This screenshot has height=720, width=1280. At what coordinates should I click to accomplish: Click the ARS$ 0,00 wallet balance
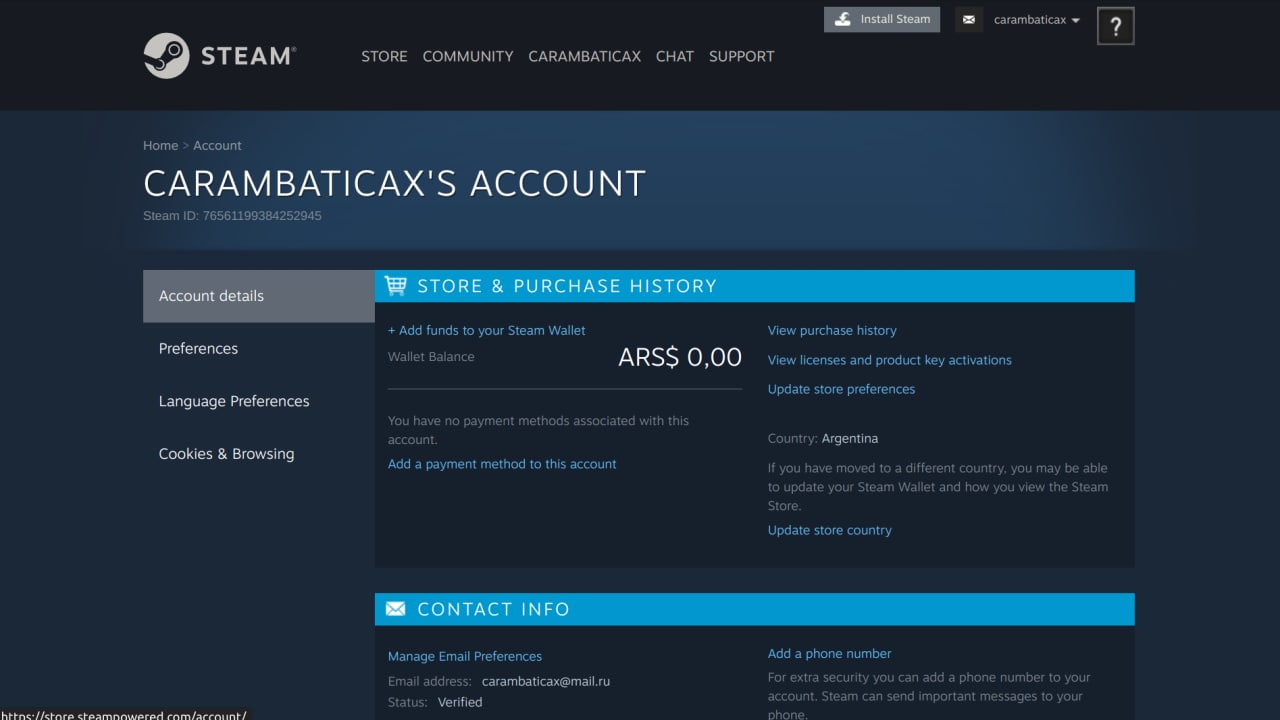[680, 357]
